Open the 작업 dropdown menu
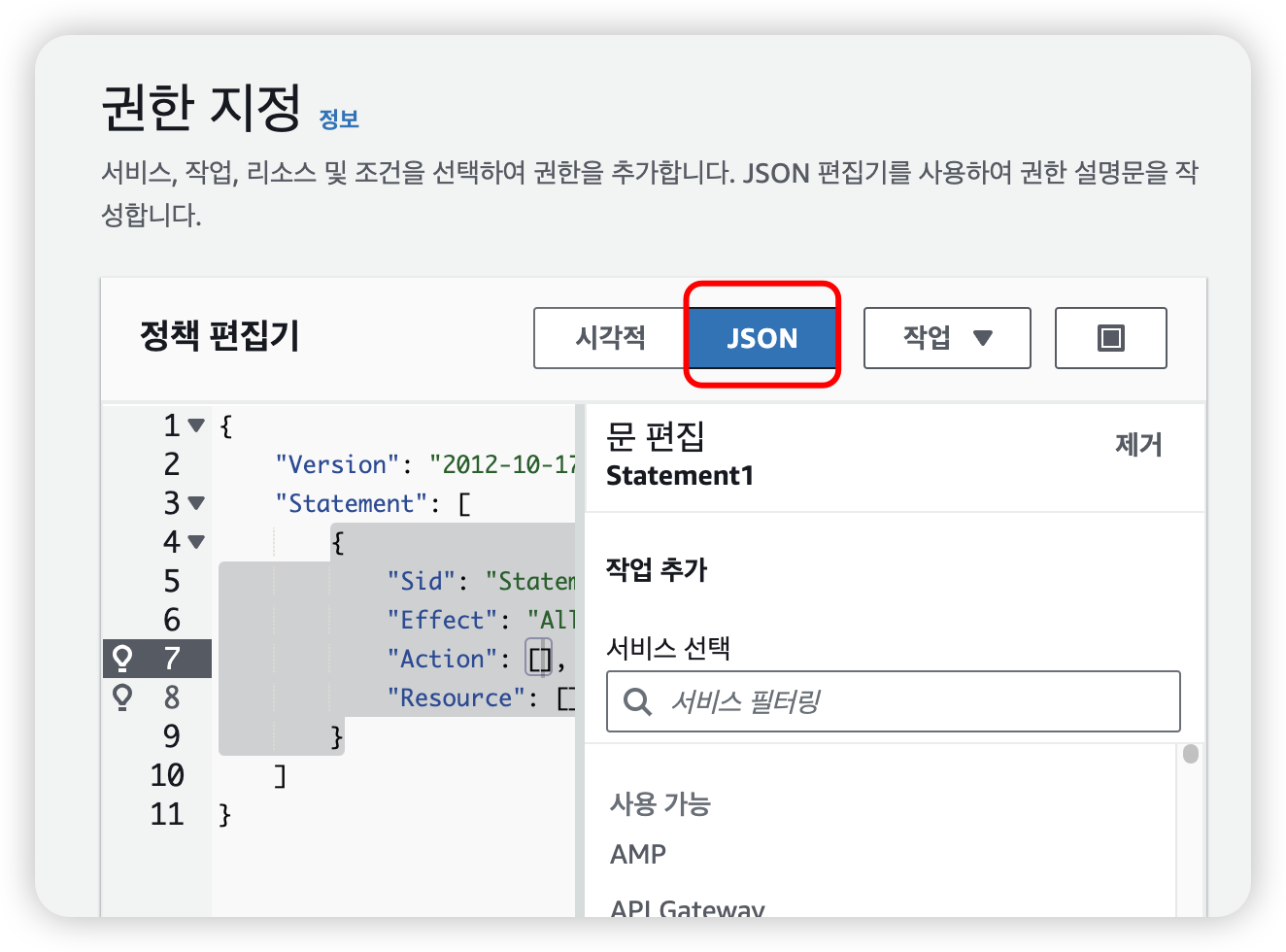Screen dimensions: 1286x952 tap(946, 338)
